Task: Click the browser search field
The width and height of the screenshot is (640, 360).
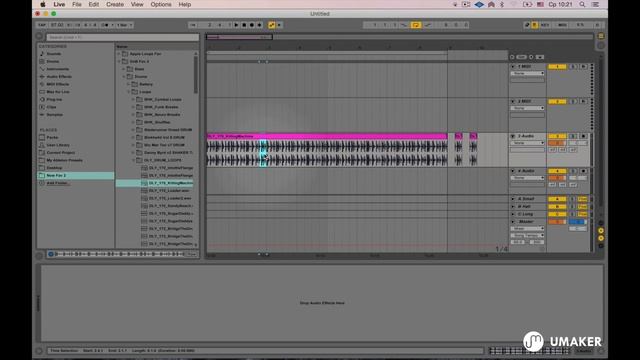Action: pyautogui.click(x=122, y=37)
